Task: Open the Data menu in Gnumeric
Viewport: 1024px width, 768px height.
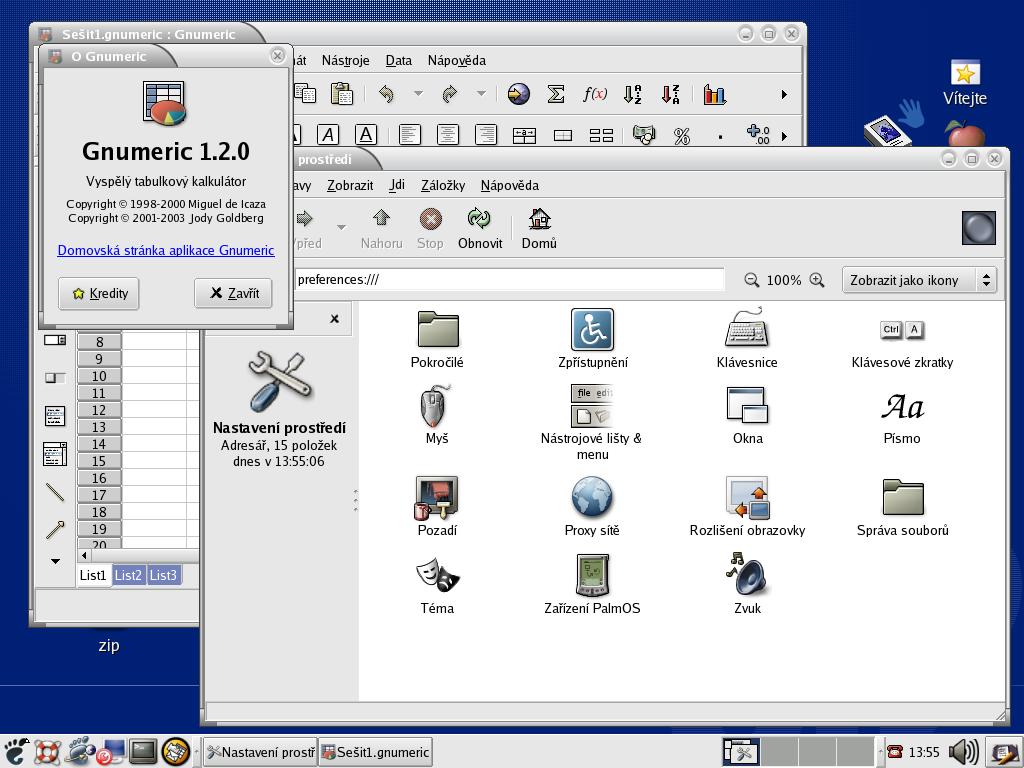Action: tap(398, 60)
